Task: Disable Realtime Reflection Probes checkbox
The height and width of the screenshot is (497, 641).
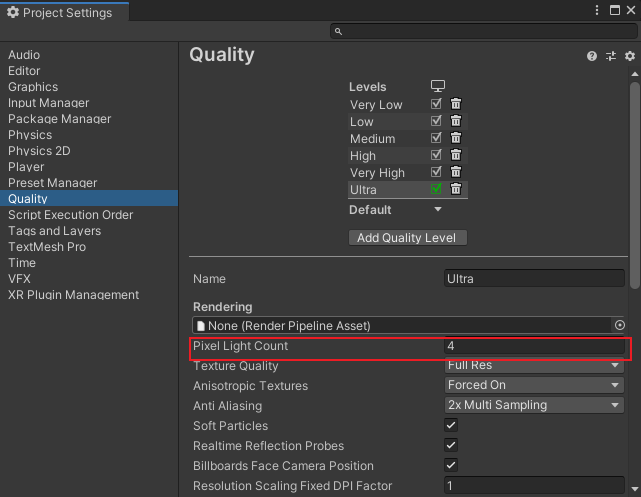Action: coord(451,445)
